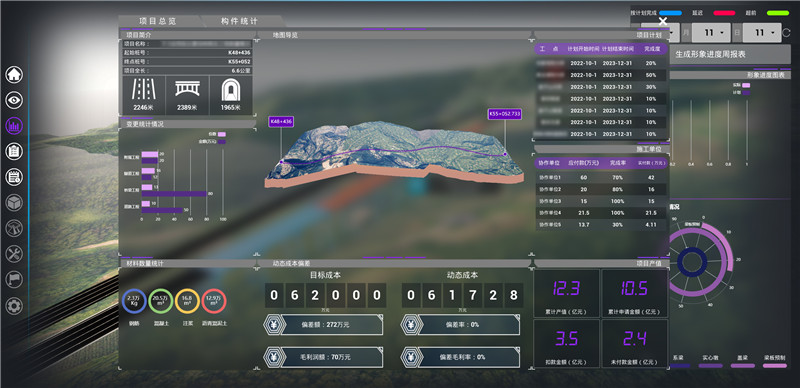Click the blue 2.3万 Kg steel circle
This screenshot has width=800, height=388.
[134, 301]
